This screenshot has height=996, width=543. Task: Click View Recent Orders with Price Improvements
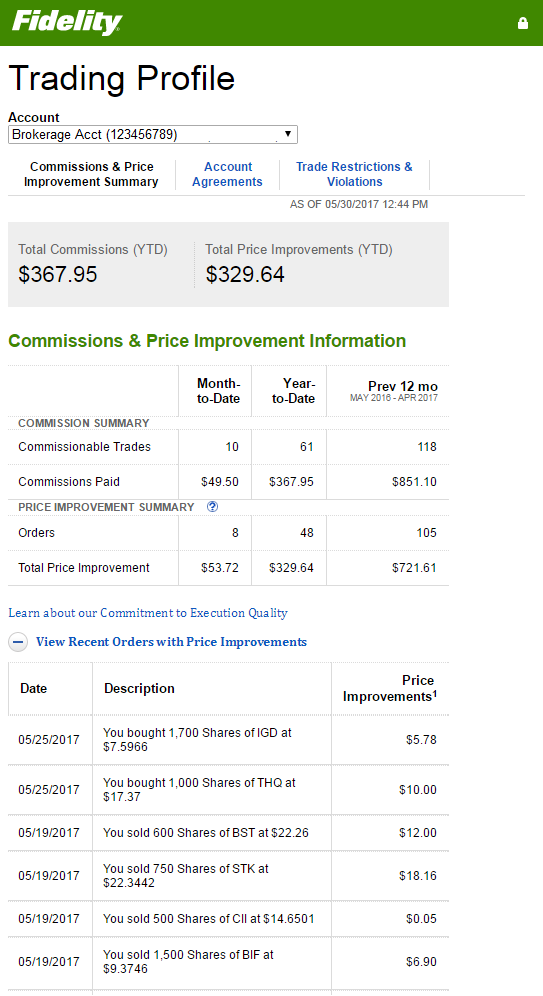(171, 642)
